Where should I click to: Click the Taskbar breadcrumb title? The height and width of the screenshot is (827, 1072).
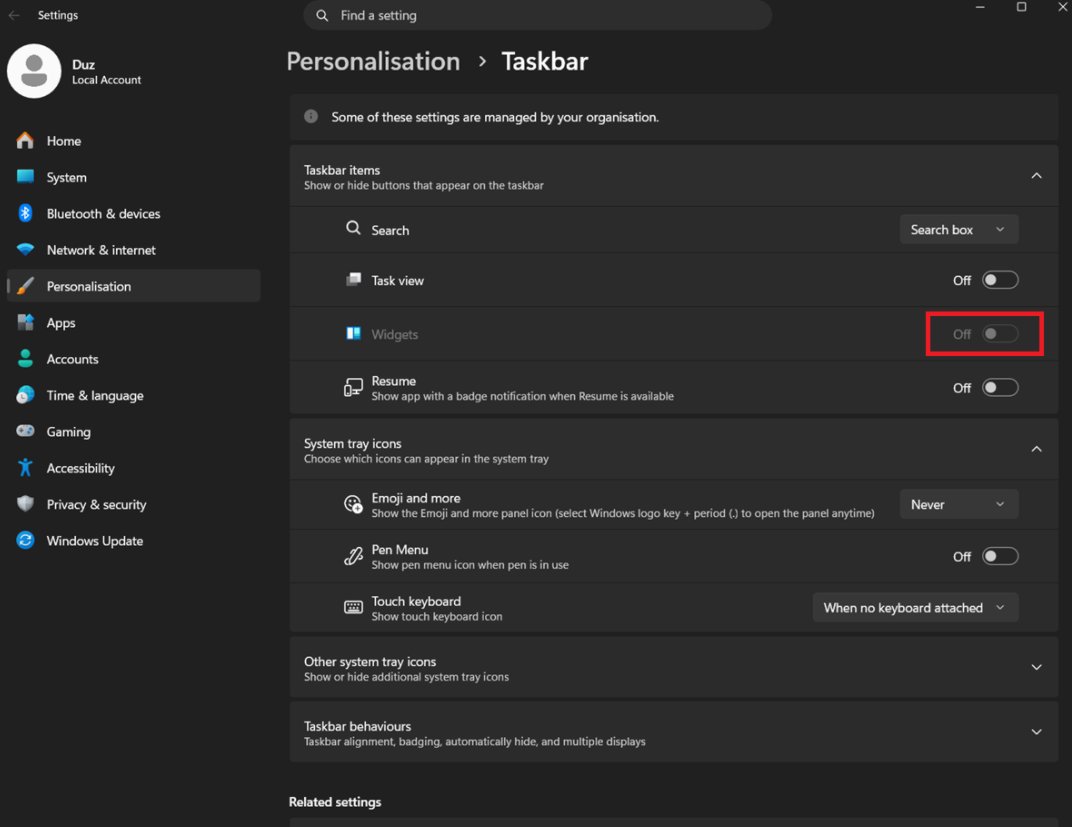click(545, 62)
